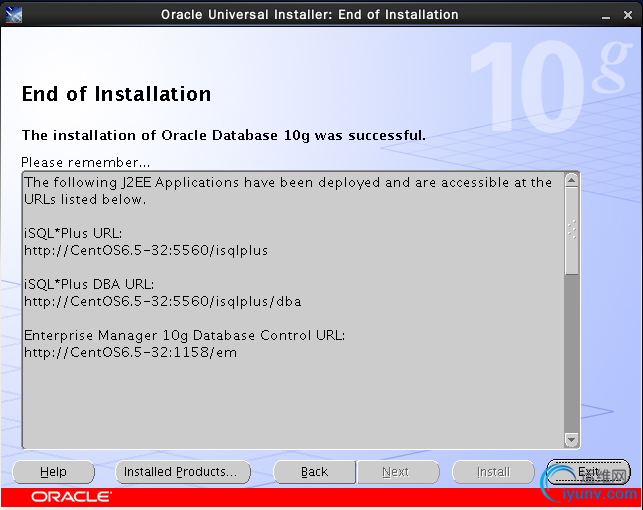Image resolution: width=643 pixels, height=510 pixels.
Task: Click Enterprise Manager URL ending in 1158/em
Action: [x=130, y=353]
